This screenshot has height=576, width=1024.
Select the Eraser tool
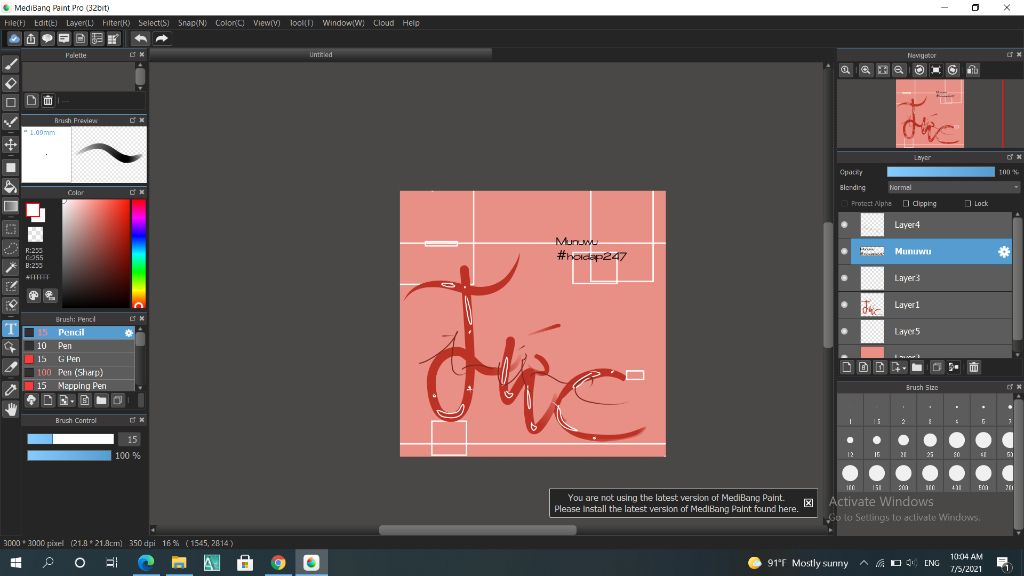pos(10,83)
